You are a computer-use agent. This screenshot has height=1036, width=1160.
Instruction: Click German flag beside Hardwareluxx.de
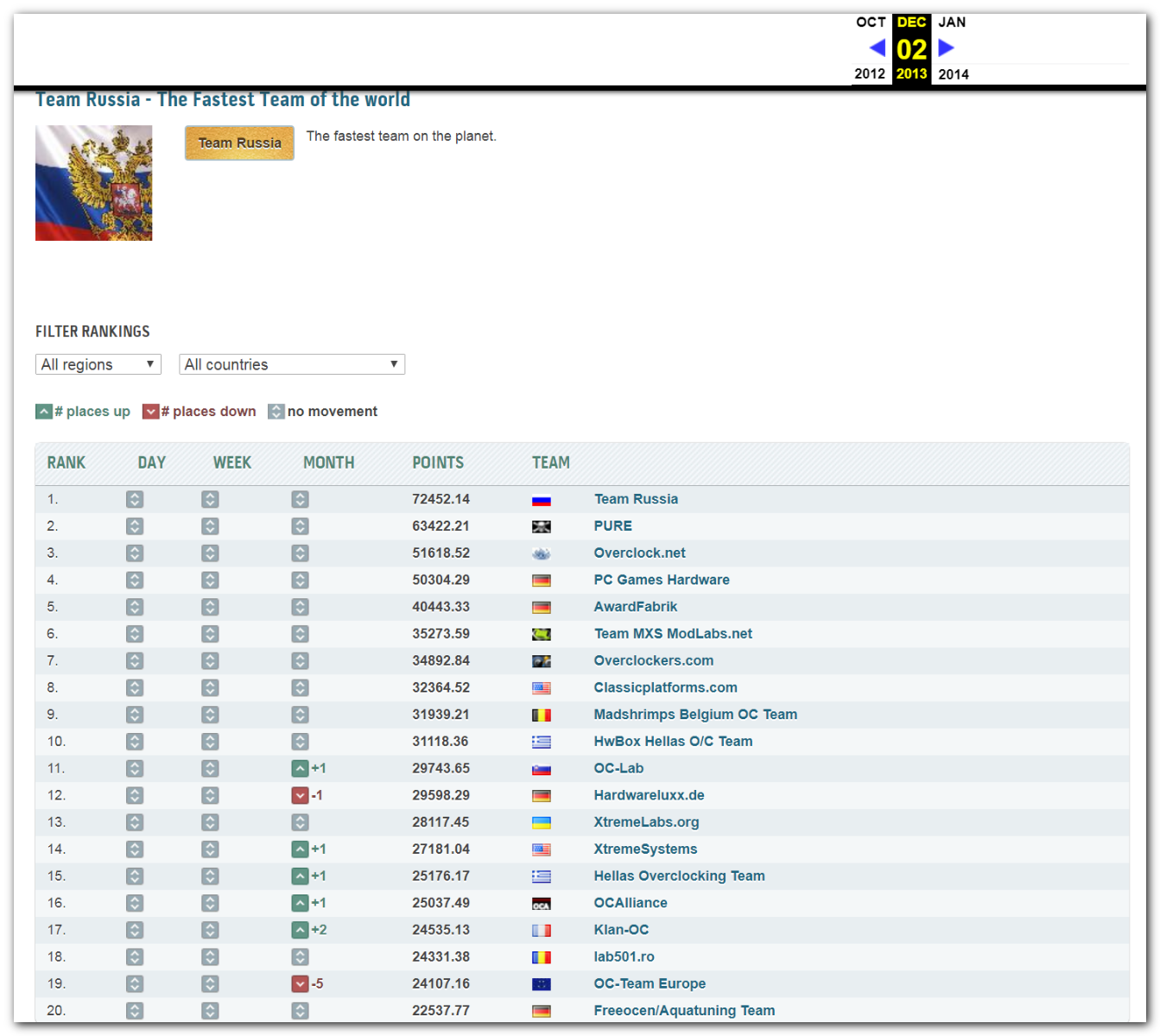(x=542, y=796)
